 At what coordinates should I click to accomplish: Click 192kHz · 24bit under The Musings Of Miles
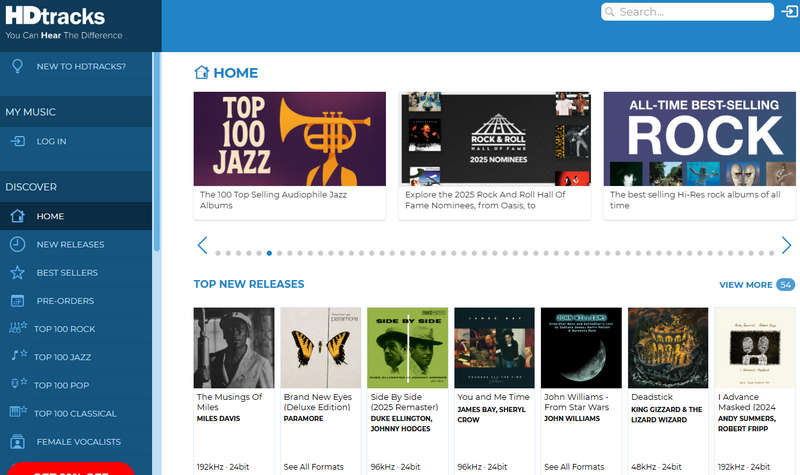[x=223, y=467]
